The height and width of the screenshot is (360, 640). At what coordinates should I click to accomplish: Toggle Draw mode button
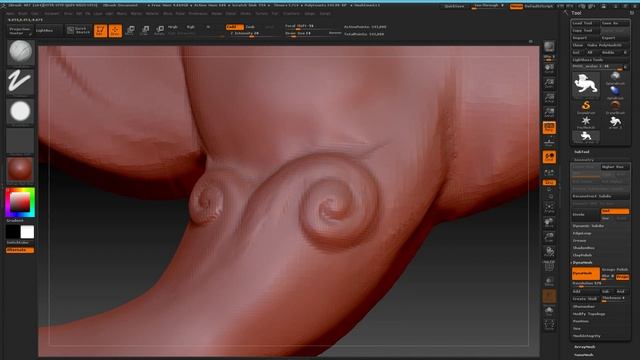115,30
